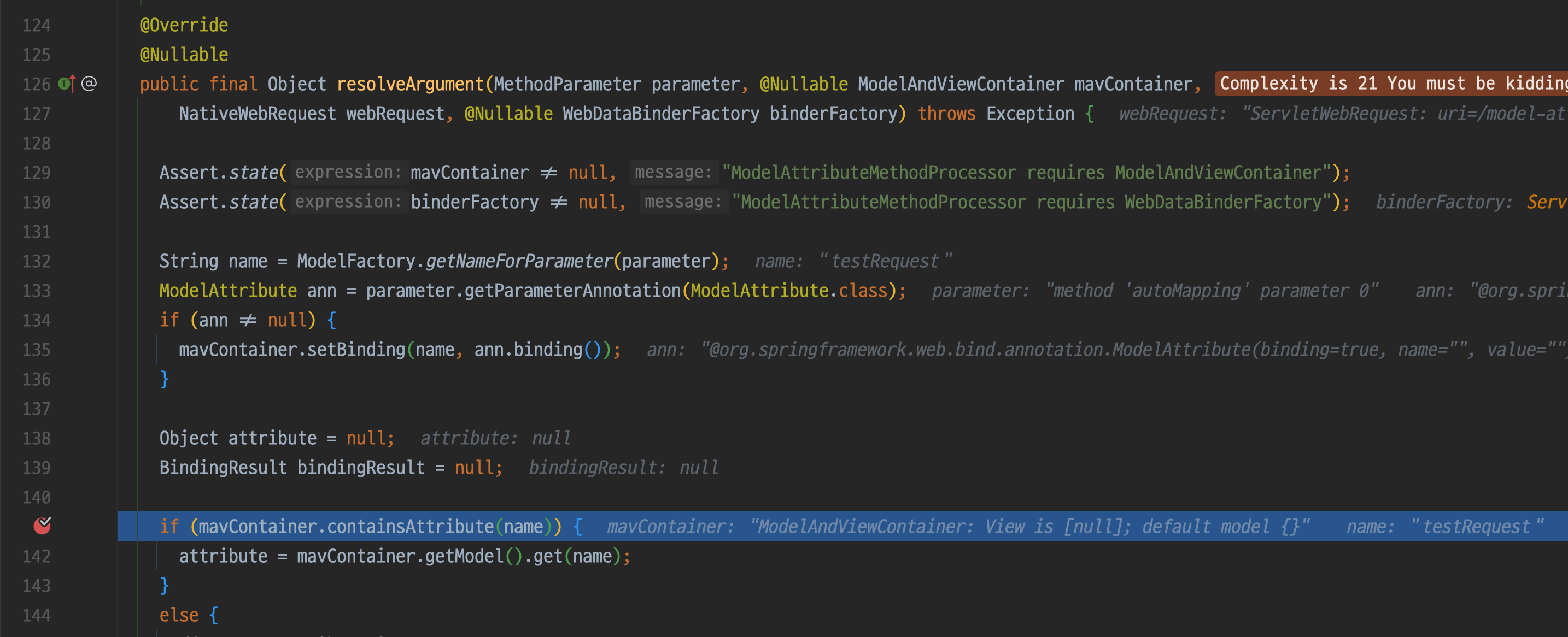Click the first 'expression:' parameter hint on line 129
Screen dimensions: 1568x637
[x=348, y=172]
